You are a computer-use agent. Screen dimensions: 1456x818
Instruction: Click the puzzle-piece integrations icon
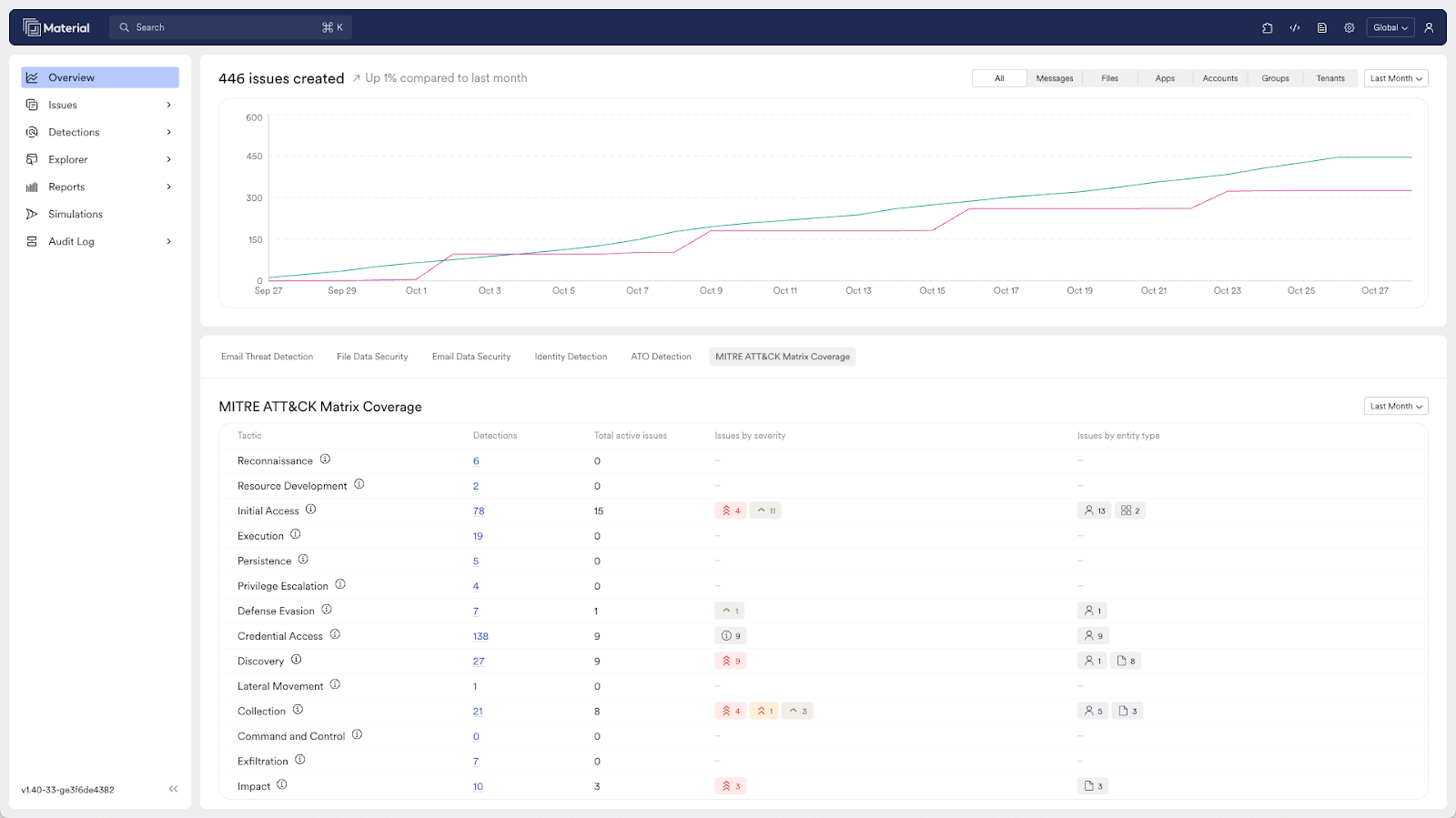pyautogui.click(x=1267, y=28)
